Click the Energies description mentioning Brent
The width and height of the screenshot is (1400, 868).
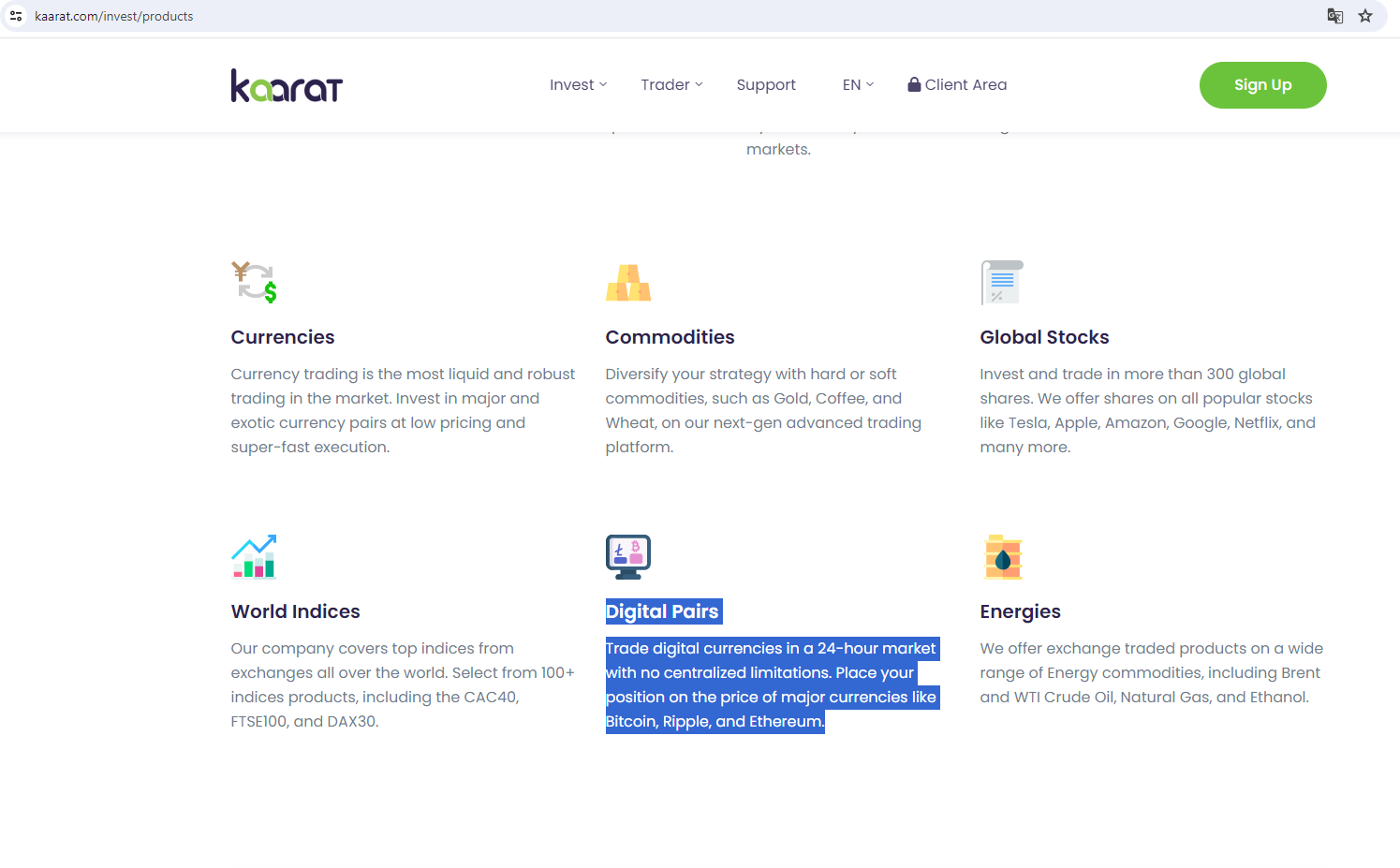click(x=1152, y=672)
